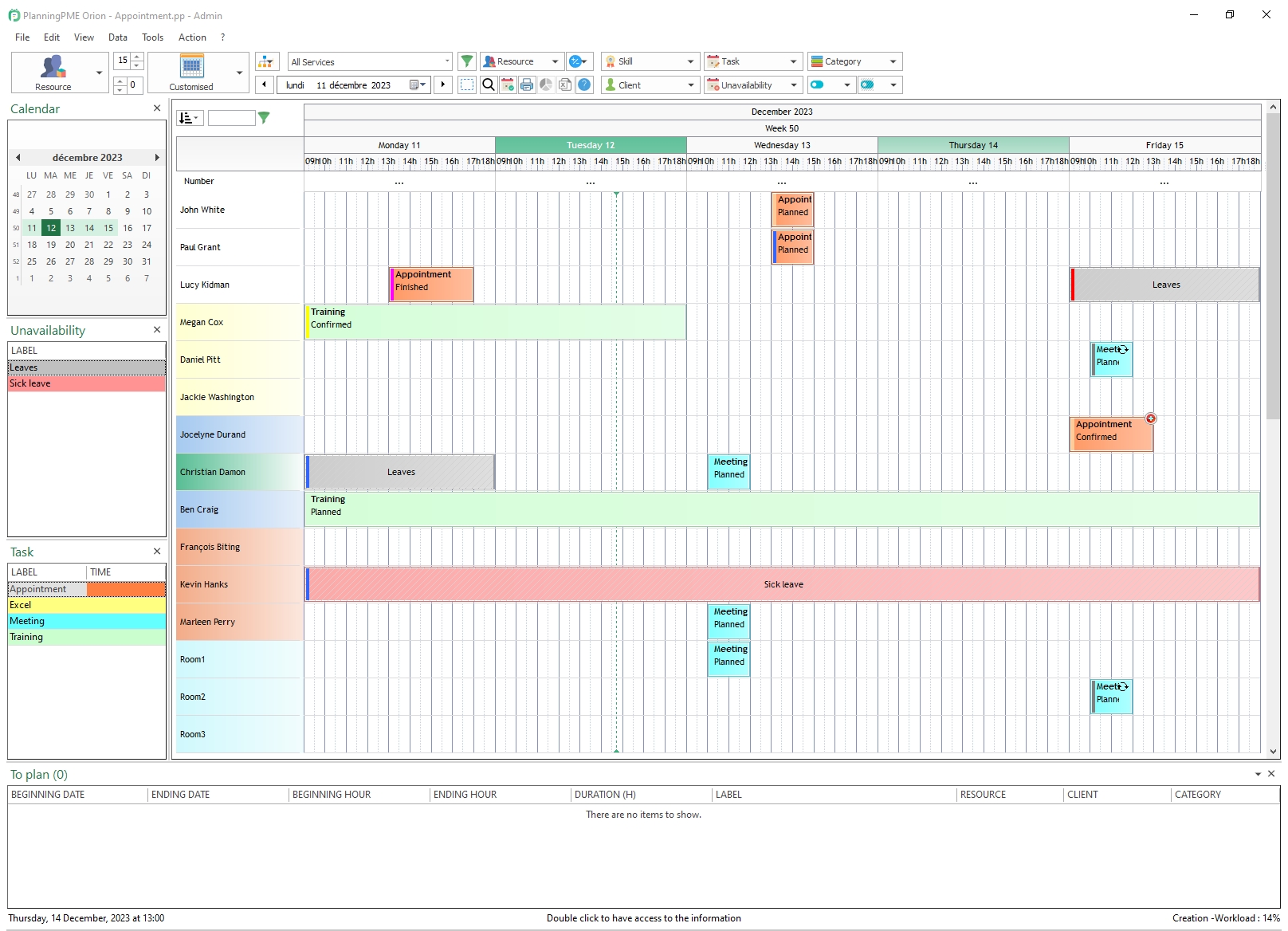
Task: Click the pie chart statistics icon
Action: (x=546, y=84)
